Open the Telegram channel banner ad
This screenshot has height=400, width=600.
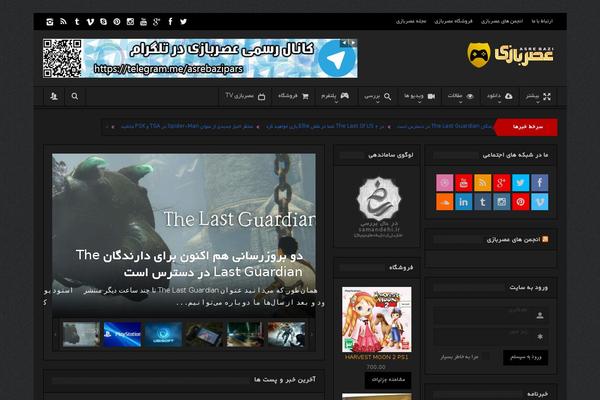[x=200, y=58]
